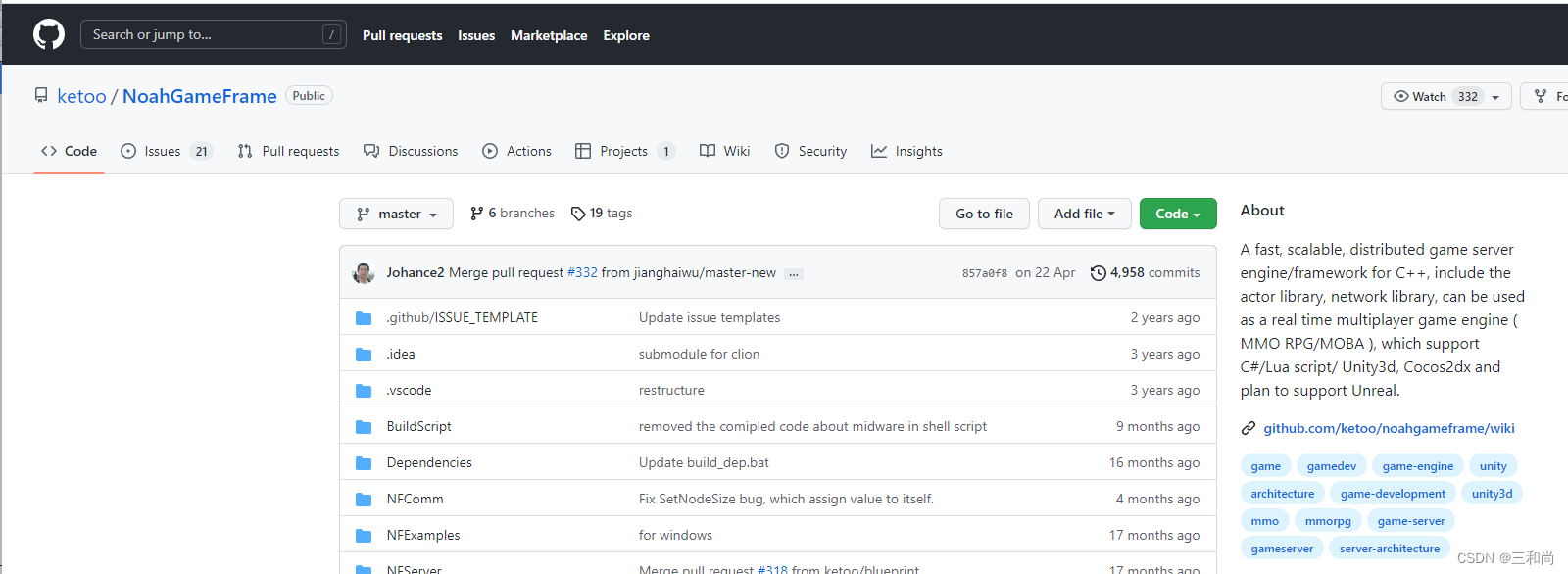Open pull request #332 link

[x=582, y=273]
